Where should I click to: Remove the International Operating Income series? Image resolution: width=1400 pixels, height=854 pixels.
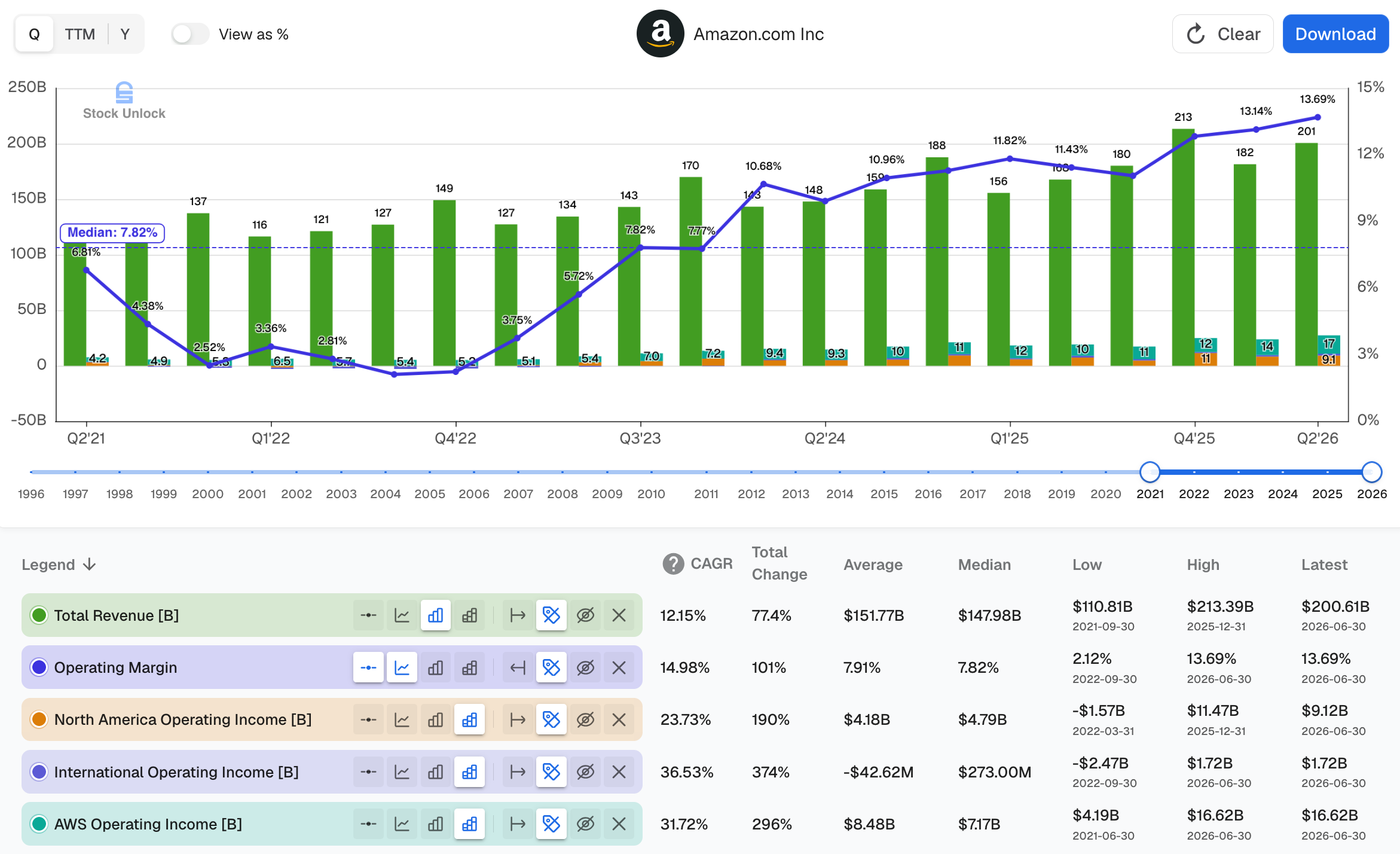coord(619,772)
